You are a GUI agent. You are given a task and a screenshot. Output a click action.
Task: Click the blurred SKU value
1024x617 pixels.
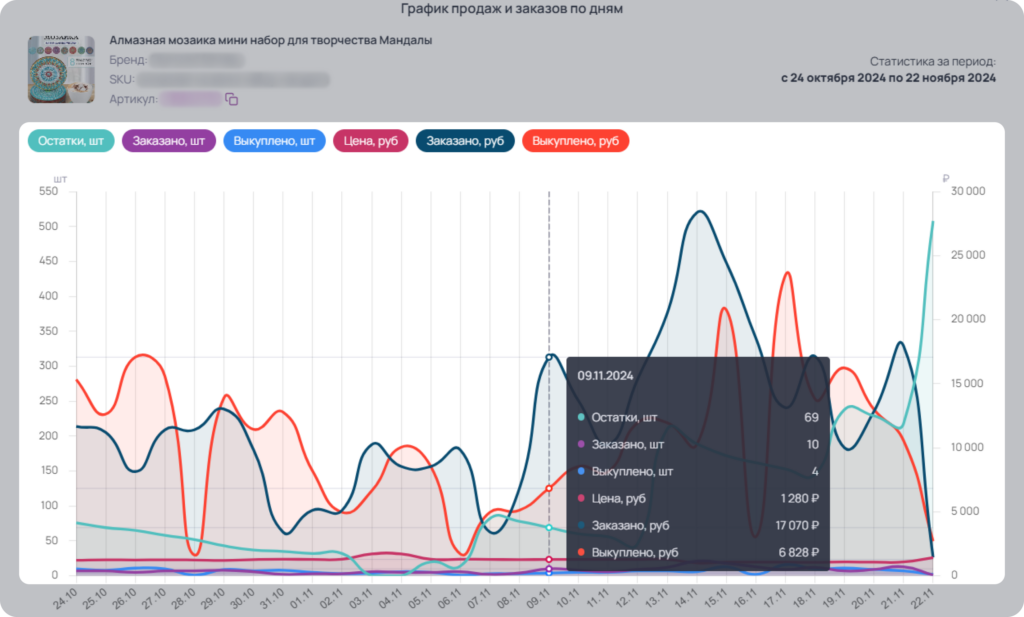[233, 80]
